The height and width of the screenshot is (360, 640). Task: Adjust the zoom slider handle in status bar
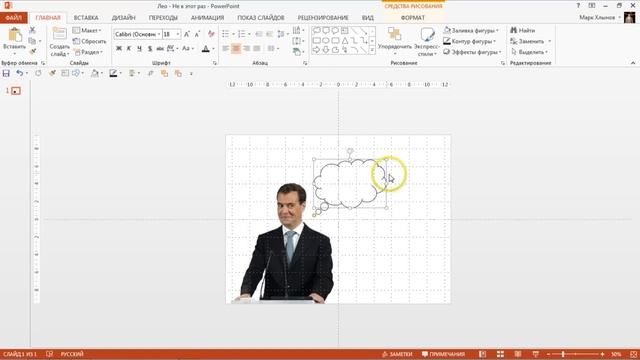pos(563,354)
